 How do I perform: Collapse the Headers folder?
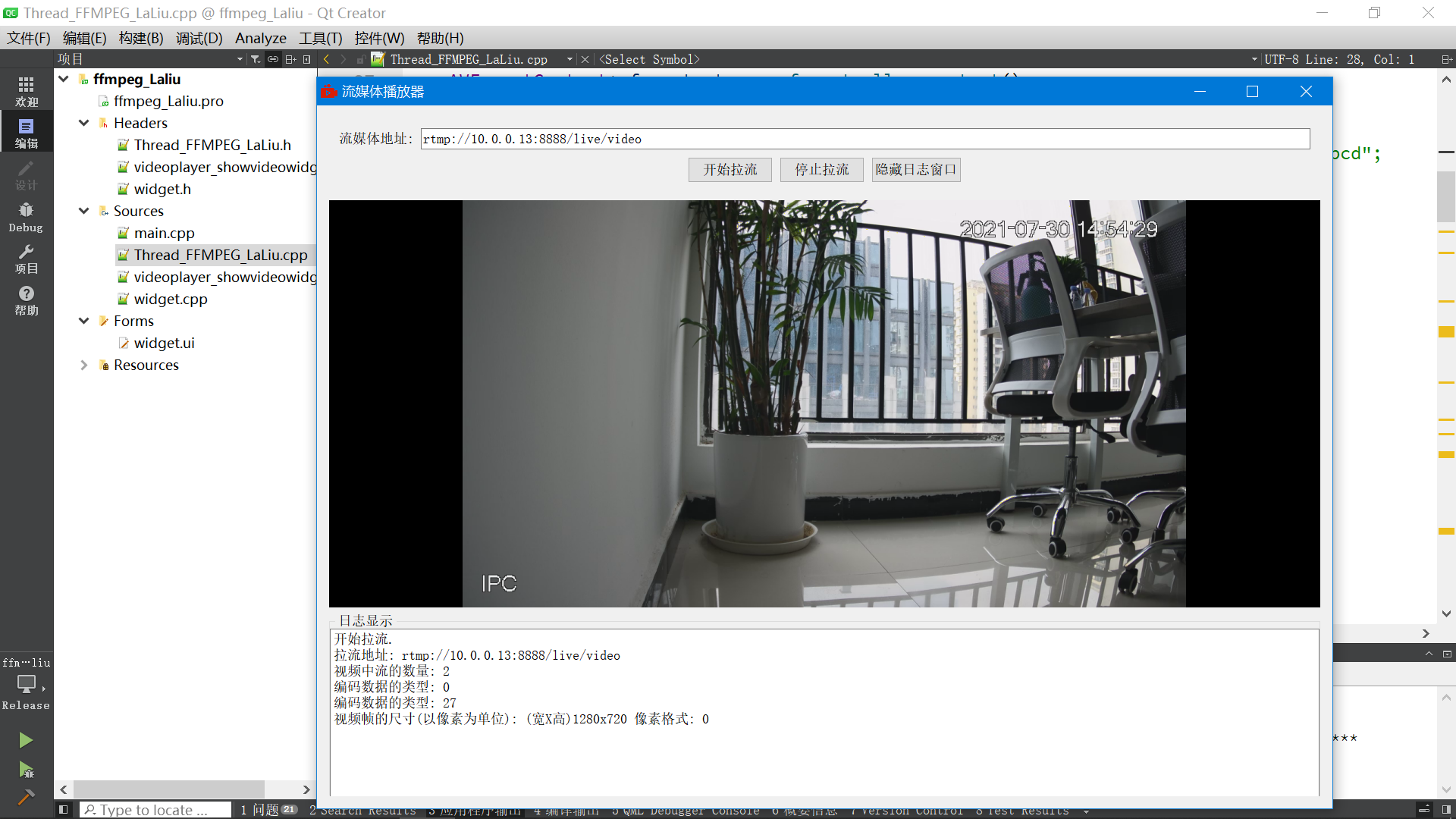[x=83, y=123]
